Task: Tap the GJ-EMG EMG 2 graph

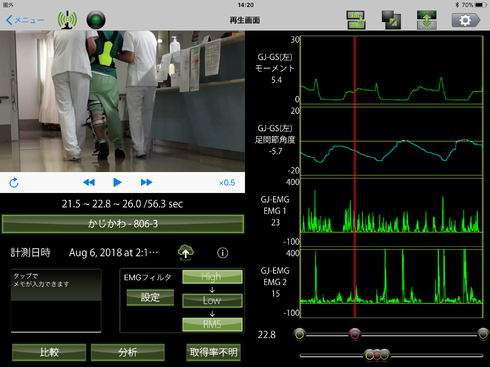Action: 392,283
